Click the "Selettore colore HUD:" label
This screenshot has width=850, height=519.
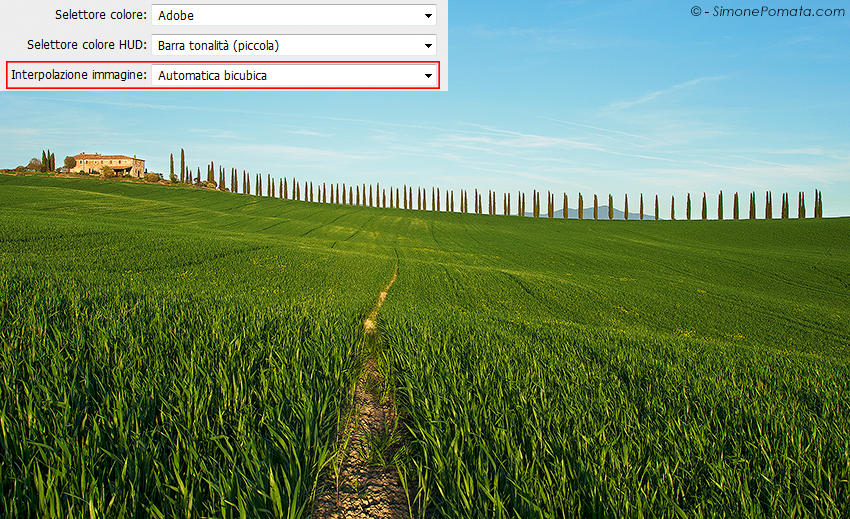[x=87, y=45]
